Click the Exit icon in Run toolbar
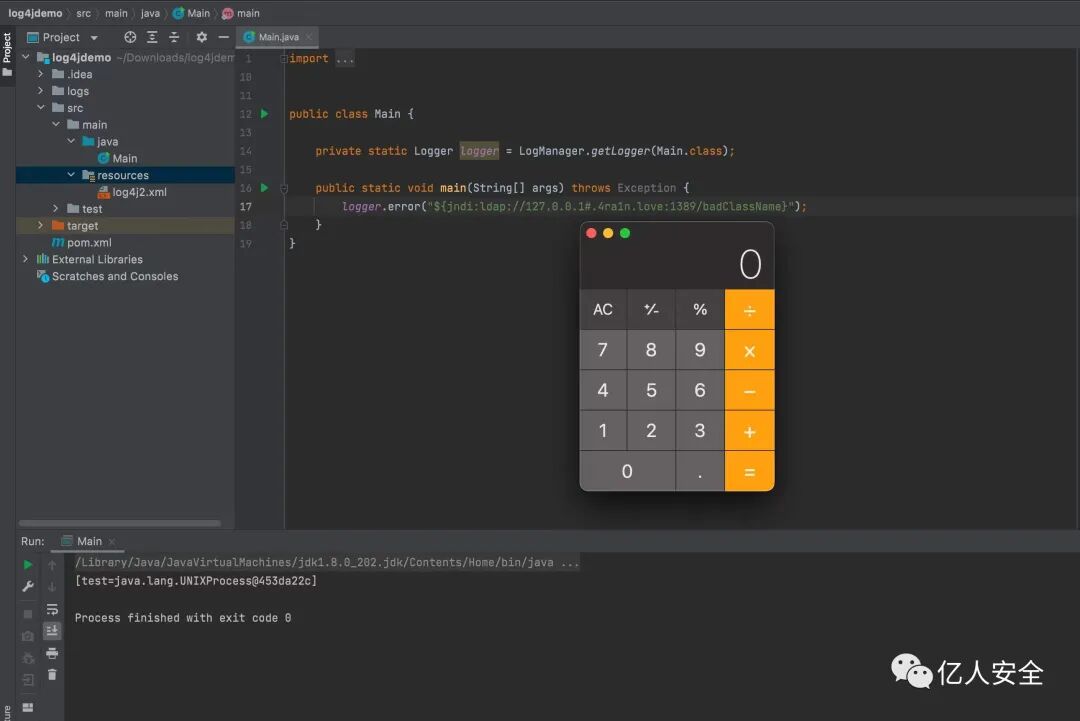The image size is (1080, 721). pyautogui.click(x=28, y=680)
